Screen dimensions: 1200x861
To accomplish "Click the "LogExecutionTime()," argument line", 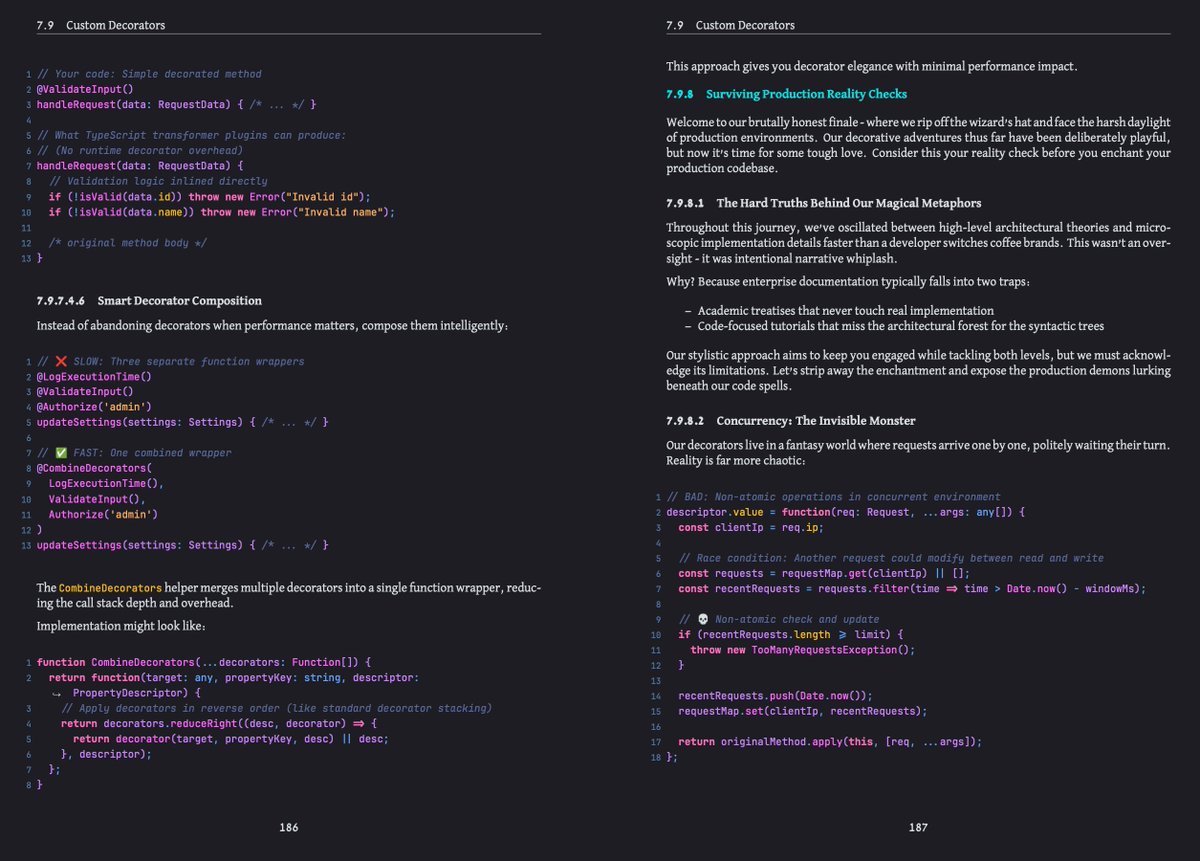I will [106, 483].
